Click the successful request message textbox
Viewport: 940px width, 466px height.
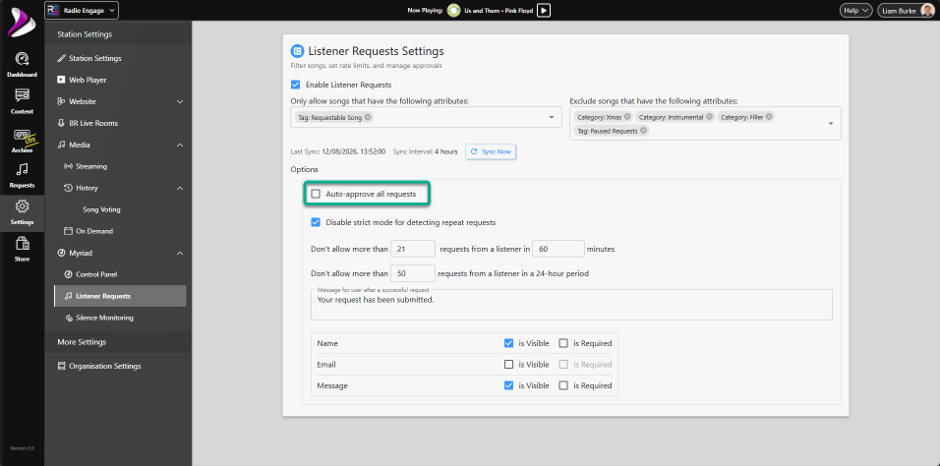[571, 305]
